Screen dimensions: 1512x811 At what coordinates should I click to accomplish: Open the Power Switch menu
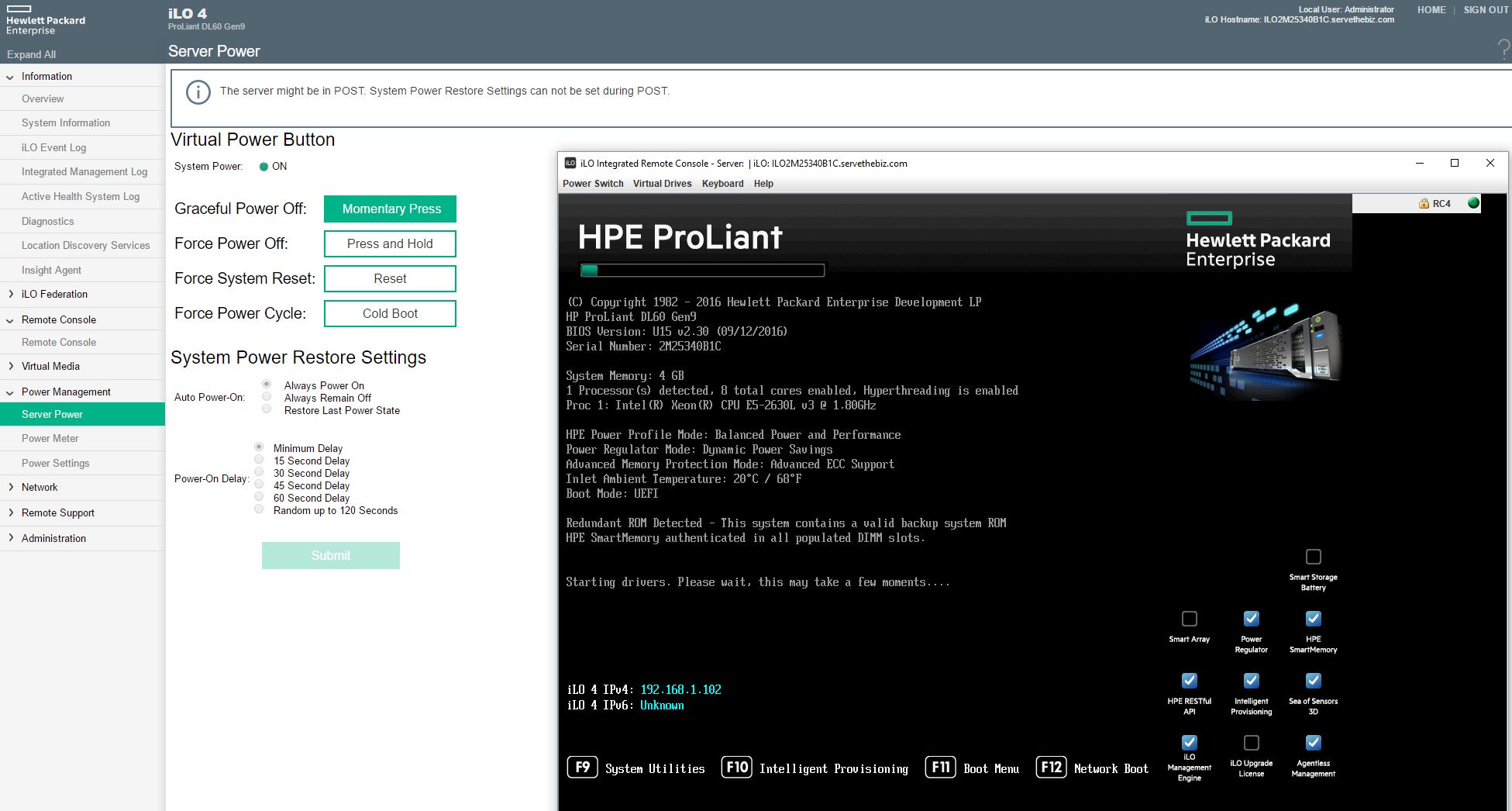[592, 184]
